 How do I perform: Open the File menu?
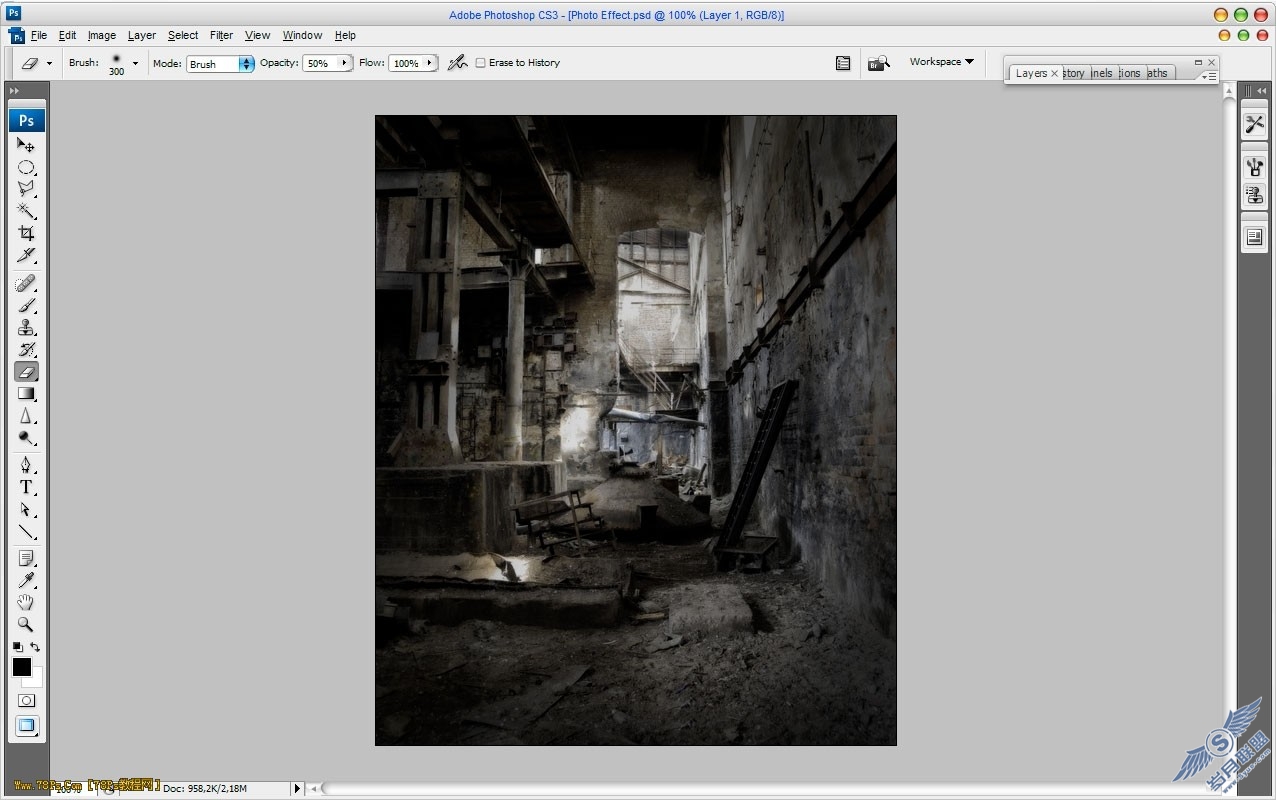(x=39, y=35)
